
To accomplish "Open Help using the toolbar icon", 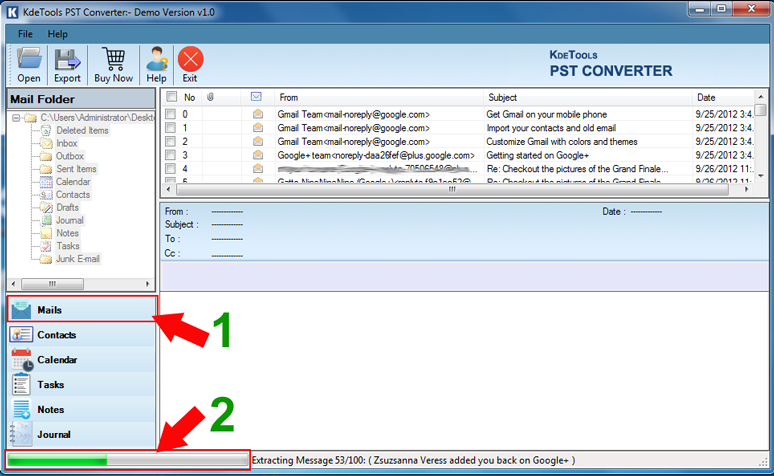I will click(x=156, y=62).
